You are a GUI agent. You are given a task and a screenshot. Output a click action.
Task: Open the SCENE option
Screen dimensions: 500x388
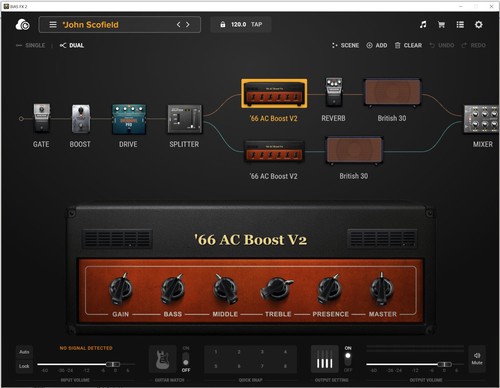point(345,45)
